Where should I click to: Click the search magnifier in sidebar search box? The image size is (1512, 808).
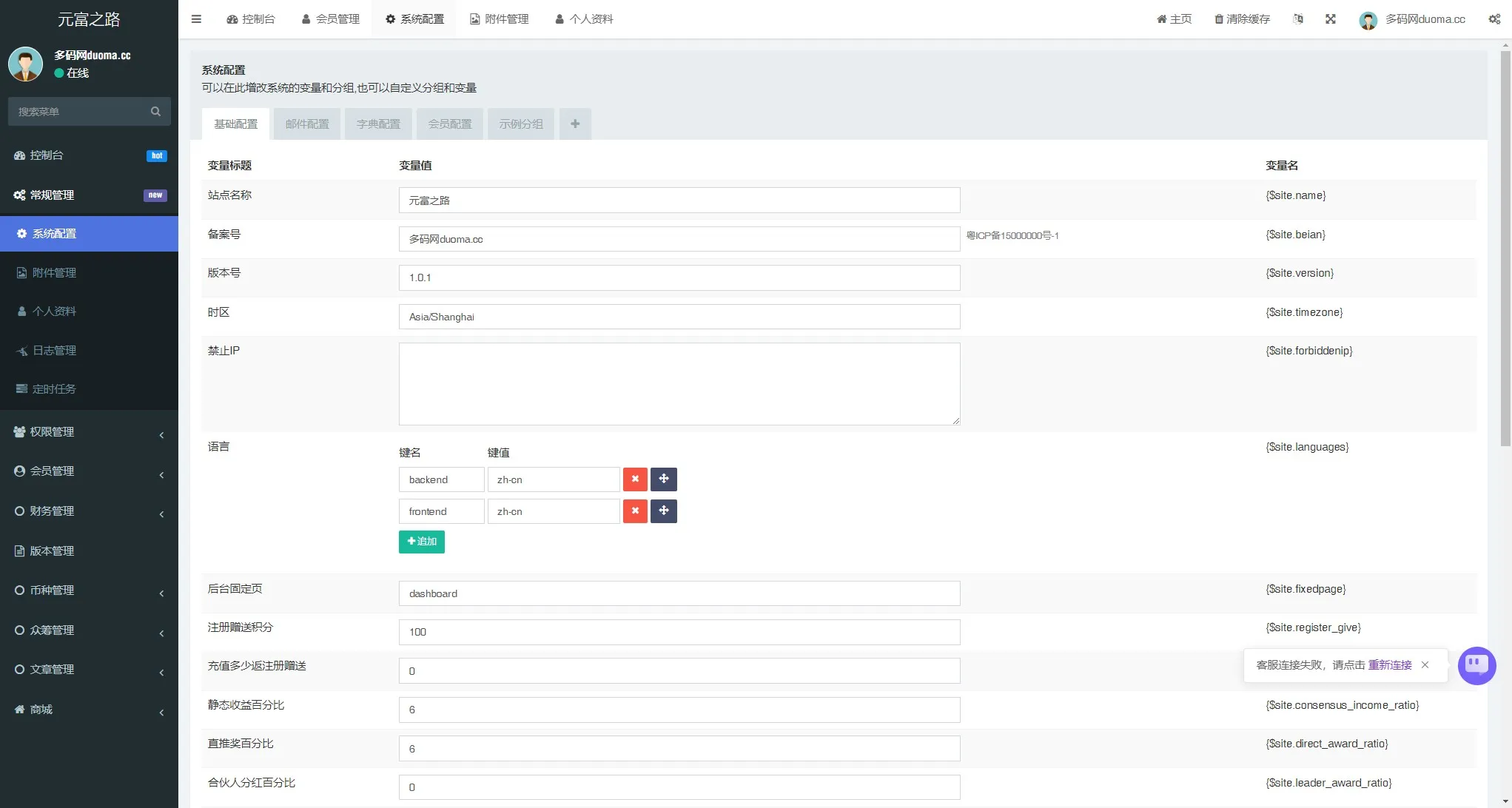tap(155, 112)
